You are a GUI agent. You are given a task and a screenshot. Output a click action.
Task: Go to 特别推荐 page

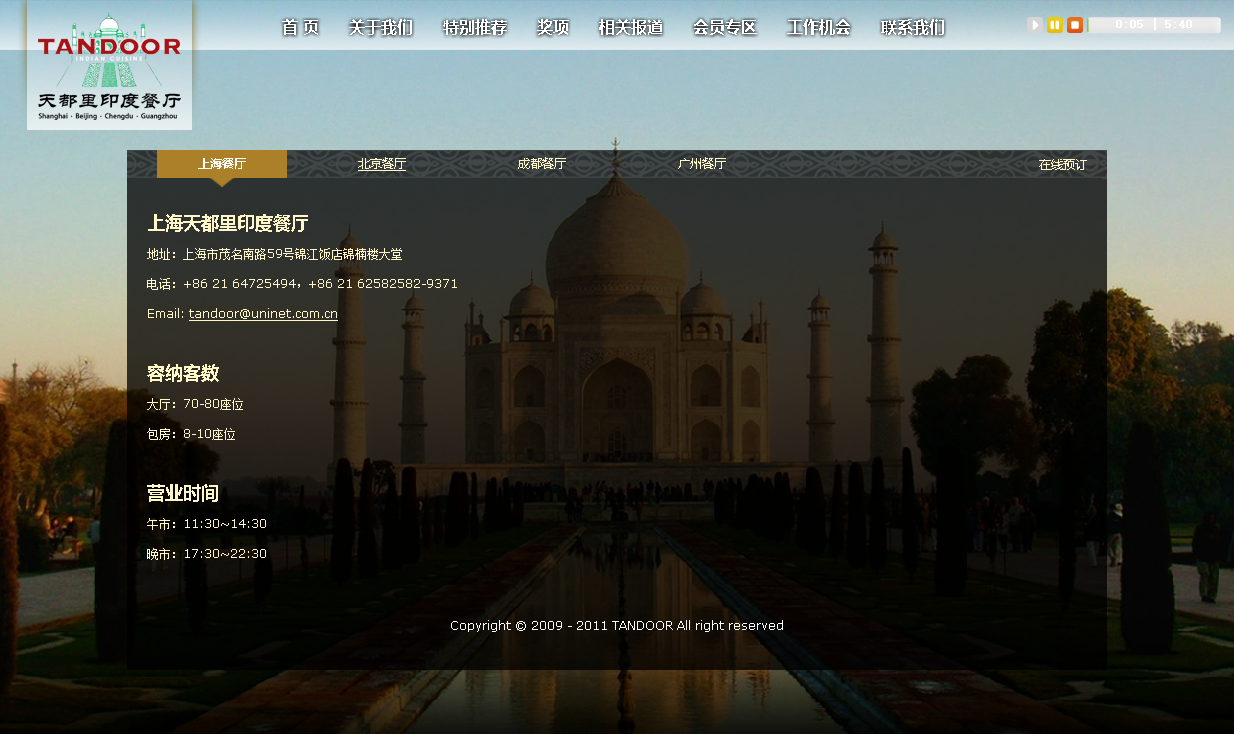(475, 28)
